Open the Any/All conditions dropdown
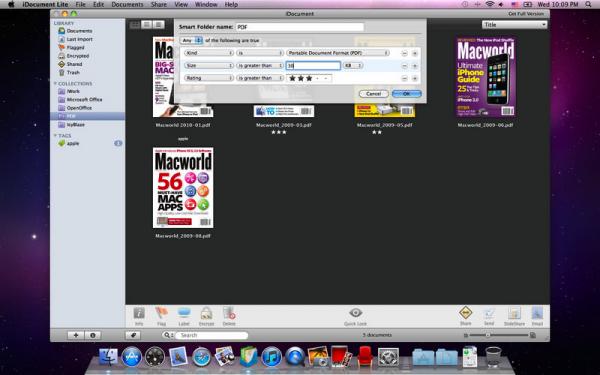Image resolution: width=600 pixels, height=375 pixels. pyautogui.click(x=191, y=40)
